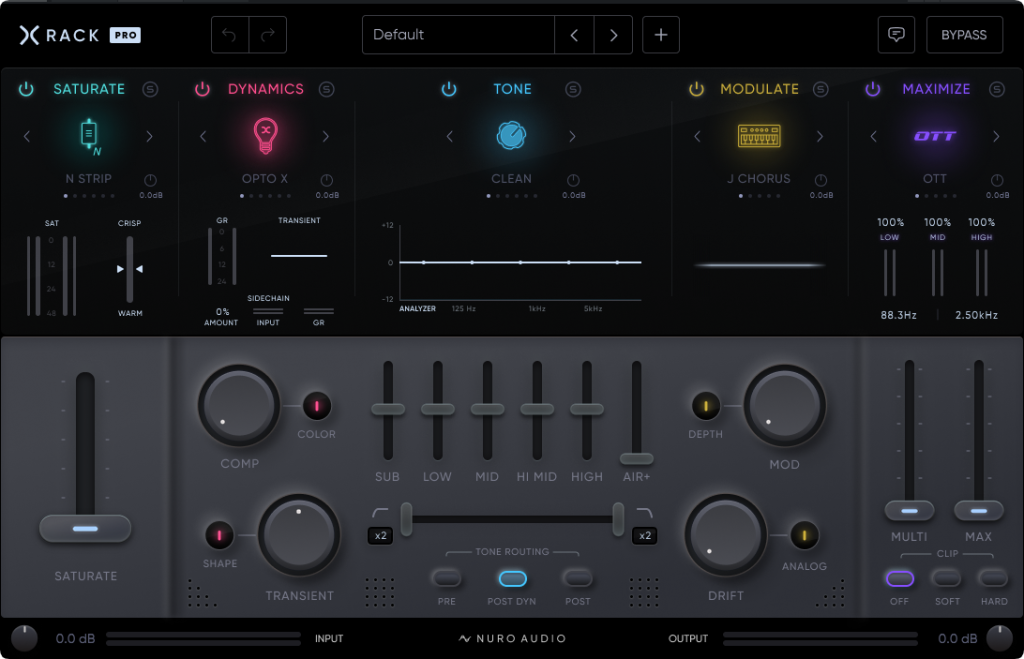The width and height of the screenshot is (1024, 659).
Task: Select previous Saturate module type
Action: tap(27, 136)
